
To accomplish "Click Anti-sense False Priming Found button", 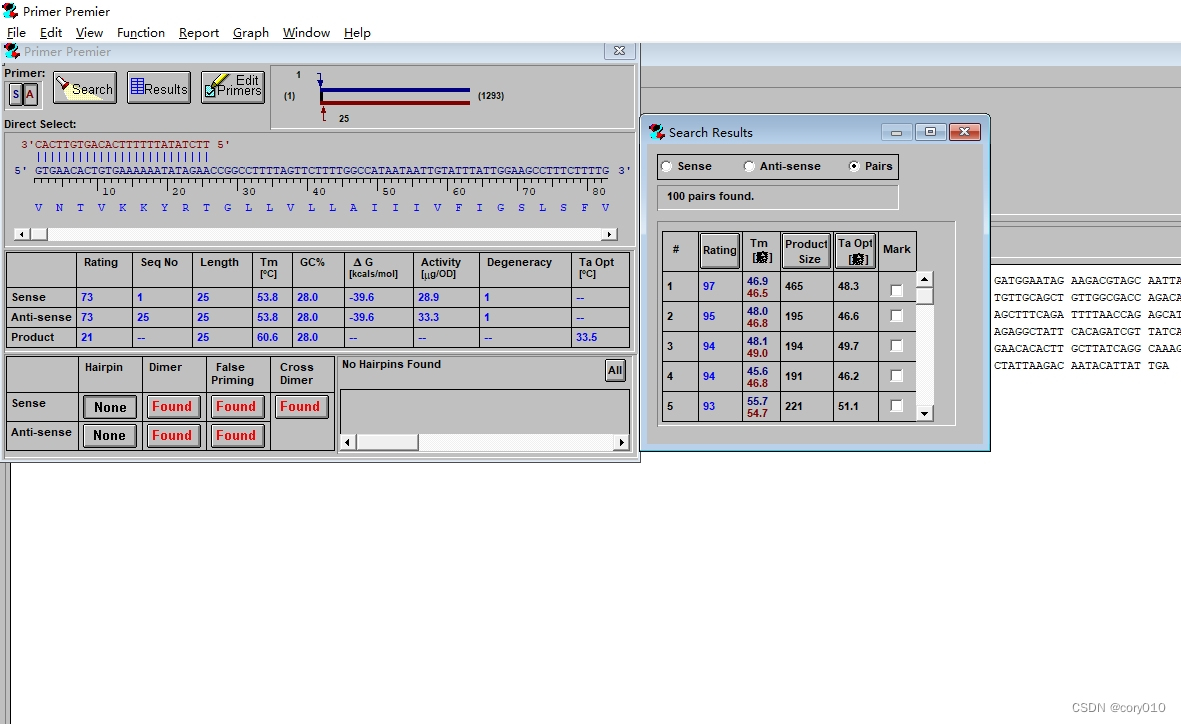I will 237,435.
